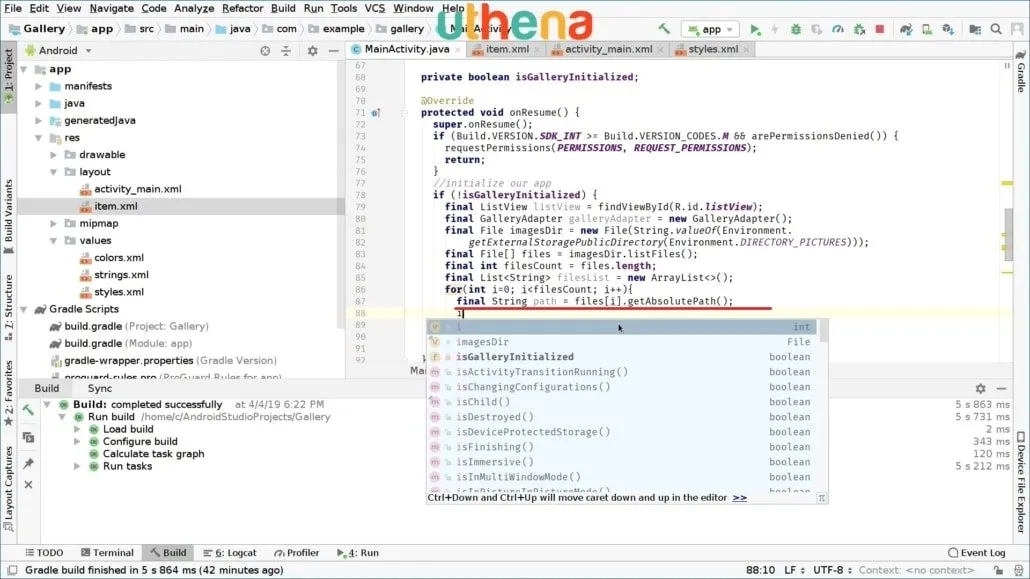Click the >> link in completion hint
The image size is (1030, 579).
[740, 498]
